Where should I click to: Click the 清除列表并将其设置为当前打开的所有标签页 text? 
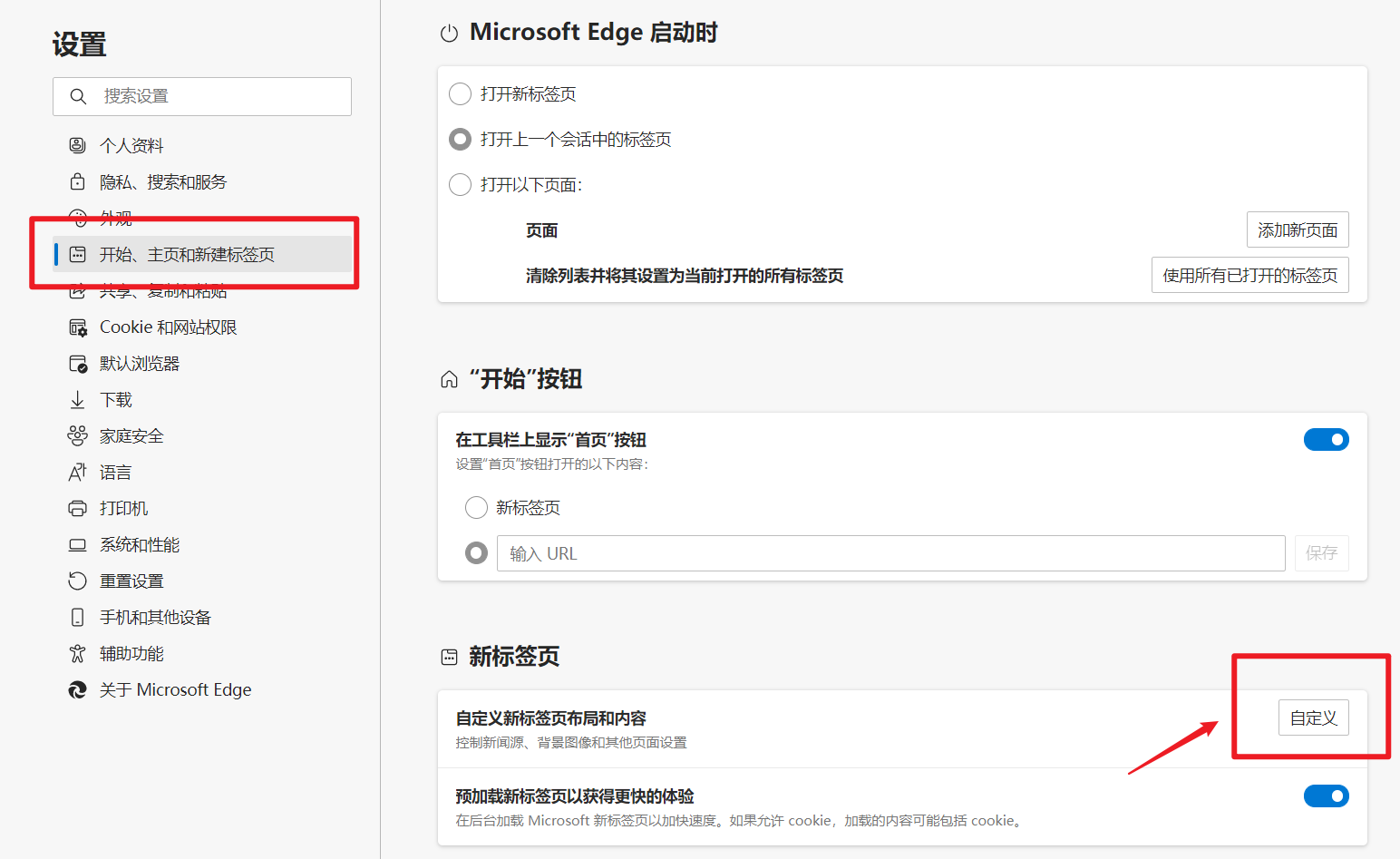point(685,276)
